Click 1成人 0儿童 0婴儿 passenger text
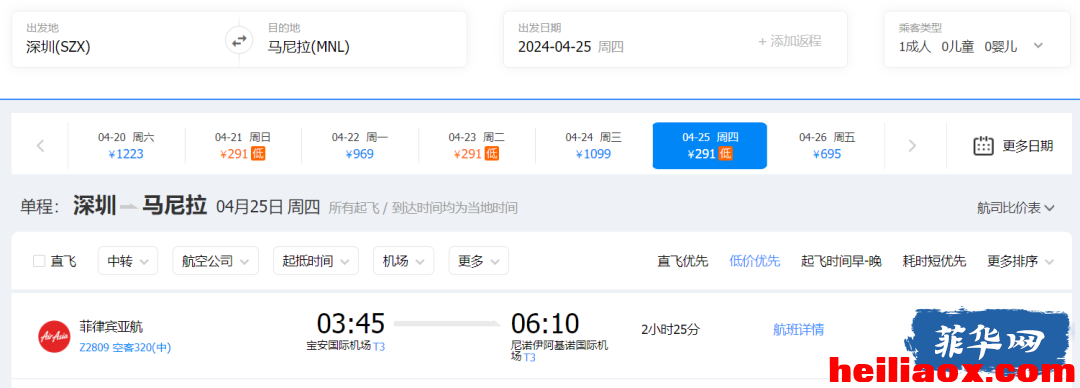The width and height of the screenshot is (1080, 388). [958, 47]
